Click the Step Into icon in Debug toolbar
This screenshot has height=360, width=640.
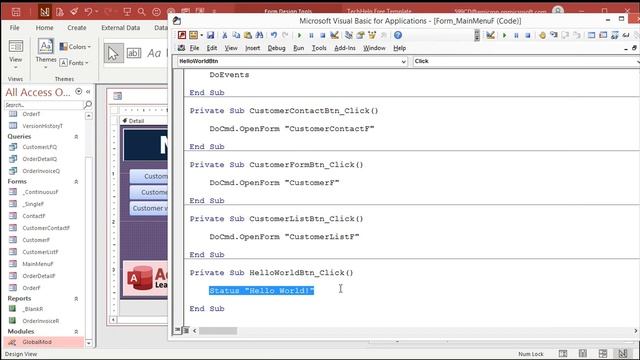tap(554, 36)
